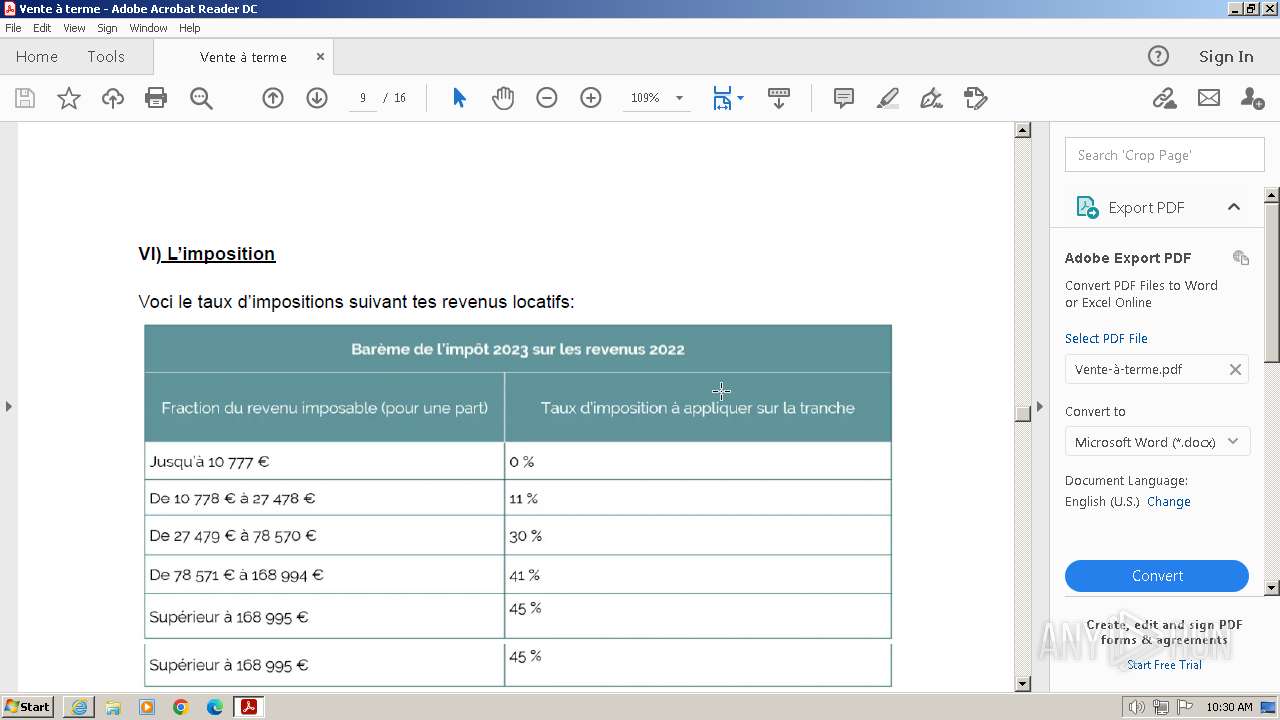
Task: Share with others via person-plus icon
Action: (x=1252, y=98)
